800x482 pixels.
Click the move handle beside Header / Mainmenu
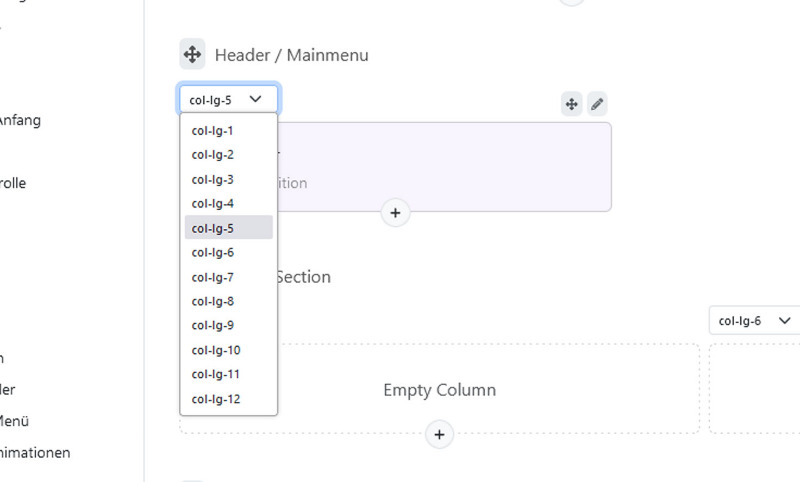(x=192, y=54)
